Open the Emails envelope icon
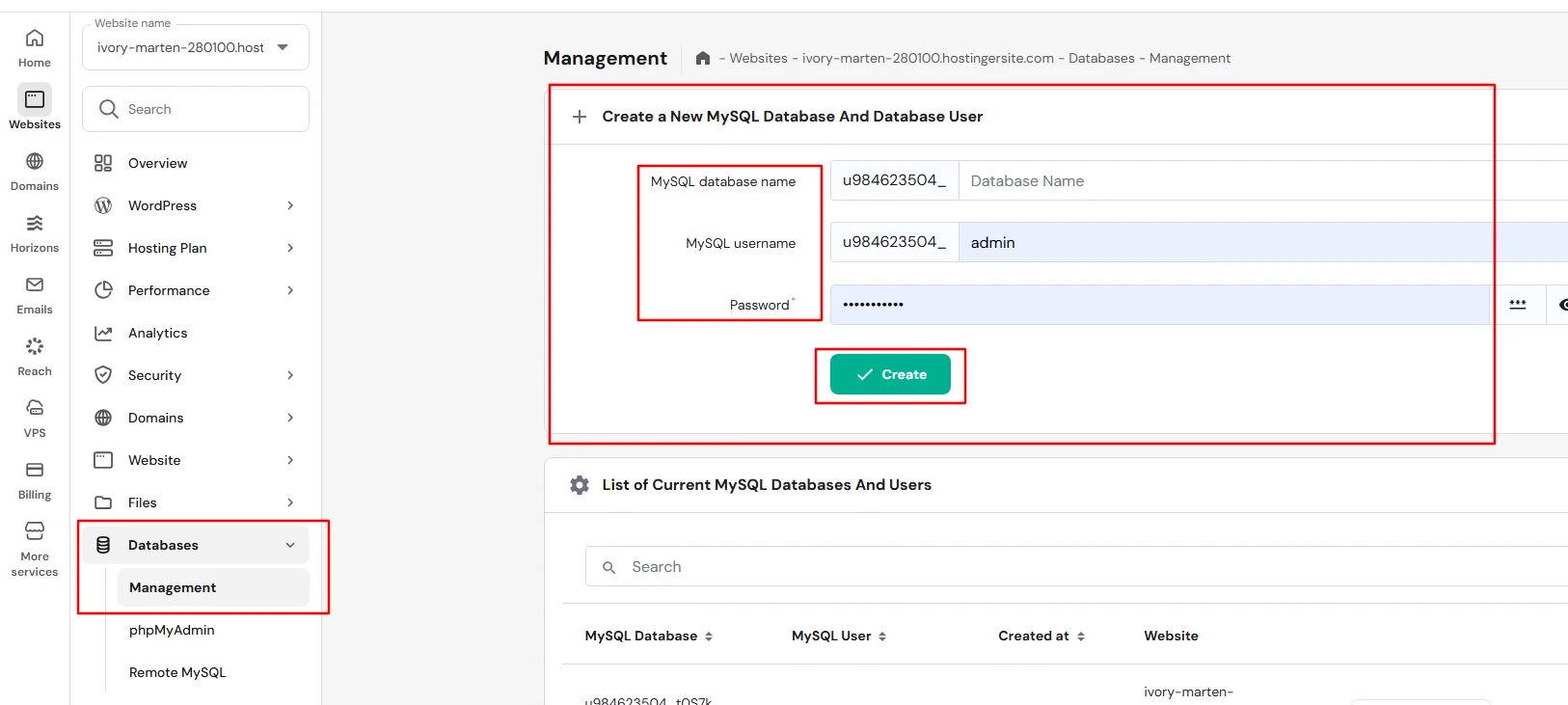The width and height of the screenshot is (1568, 705). [35, 285]
